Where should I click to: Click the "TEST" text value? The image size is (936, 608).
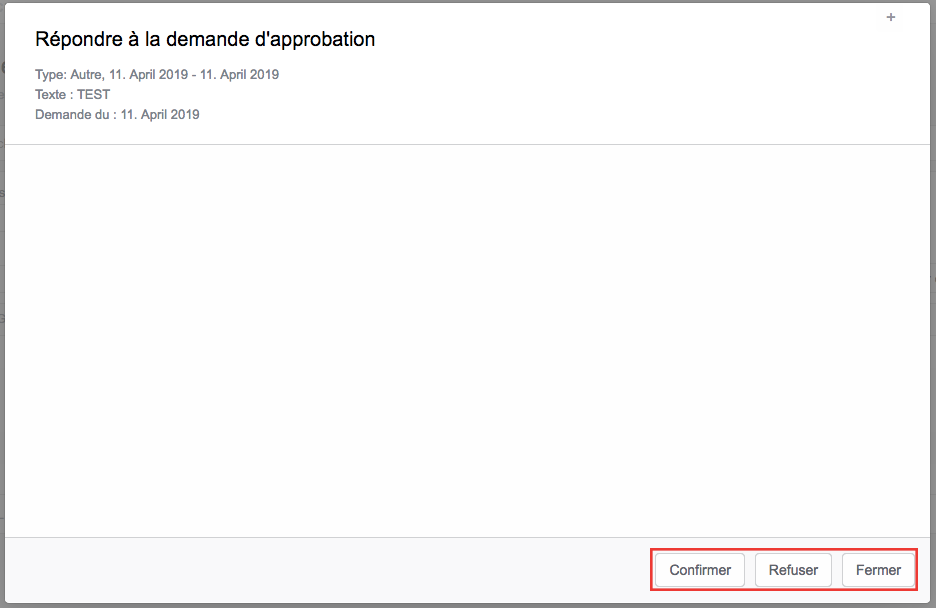(x=94, y=94)
